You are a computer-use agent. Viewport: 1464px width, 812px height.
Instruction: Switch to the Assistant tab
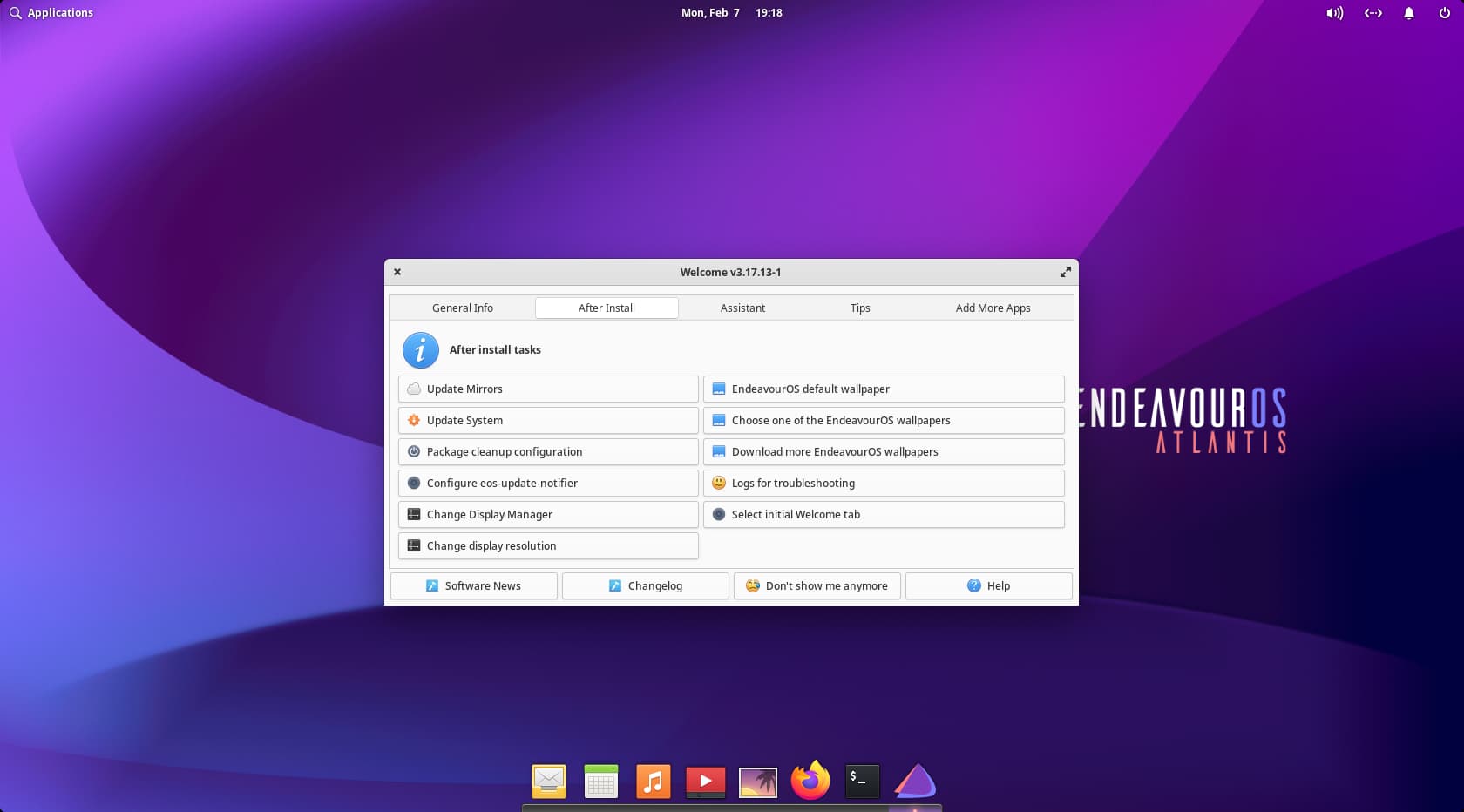742,308
